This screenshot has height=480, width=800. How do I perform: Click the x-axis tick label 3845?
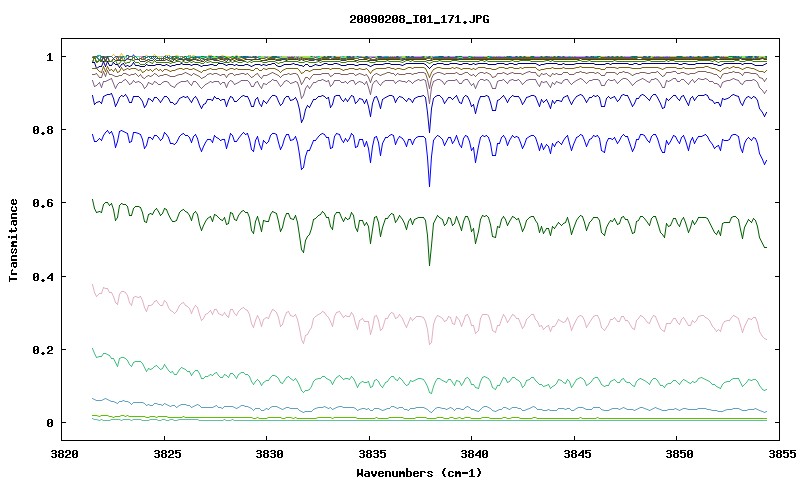(x=577, y=453)
